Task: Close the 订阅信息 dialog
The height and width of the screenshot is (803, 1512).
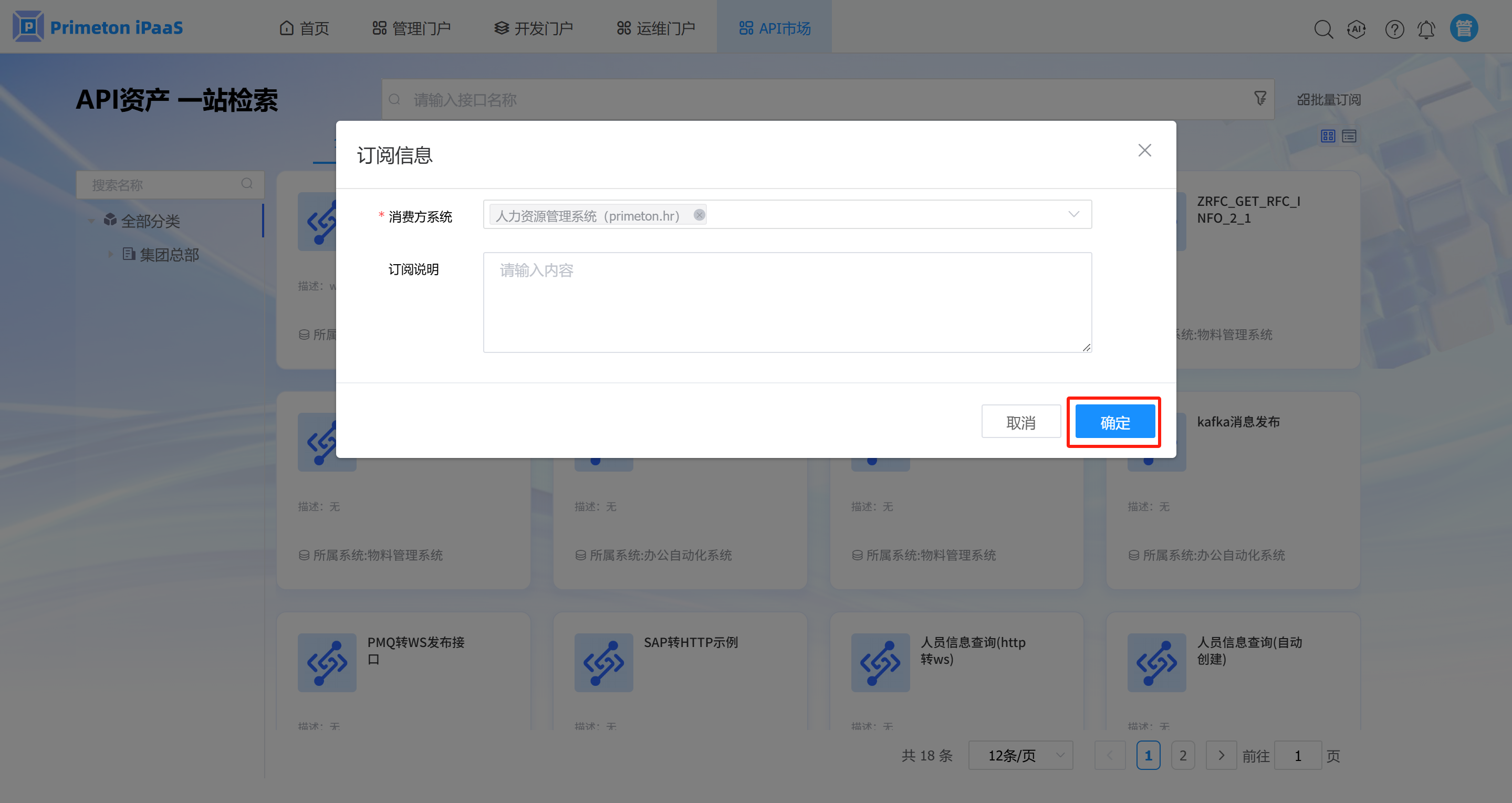Action: (1144, 150)
